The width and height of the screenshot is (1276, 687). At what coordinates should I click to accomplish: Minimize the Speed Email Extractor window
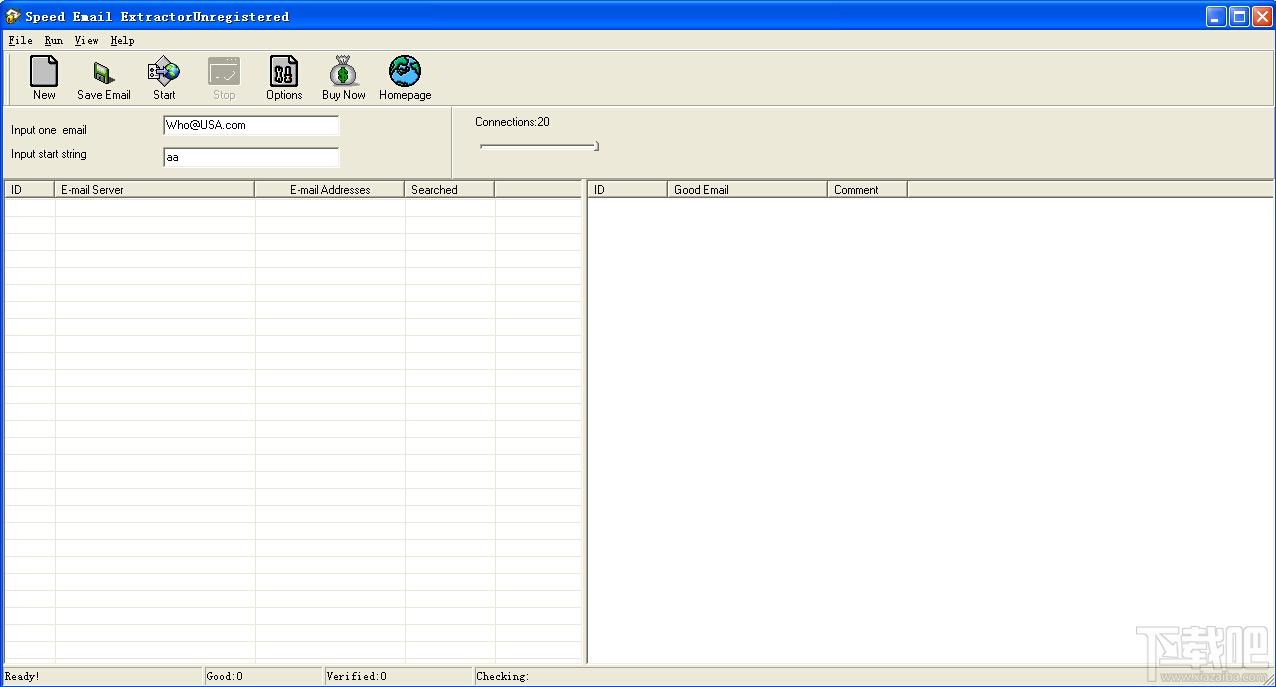pyautogui.click(x=1216, y=16)
